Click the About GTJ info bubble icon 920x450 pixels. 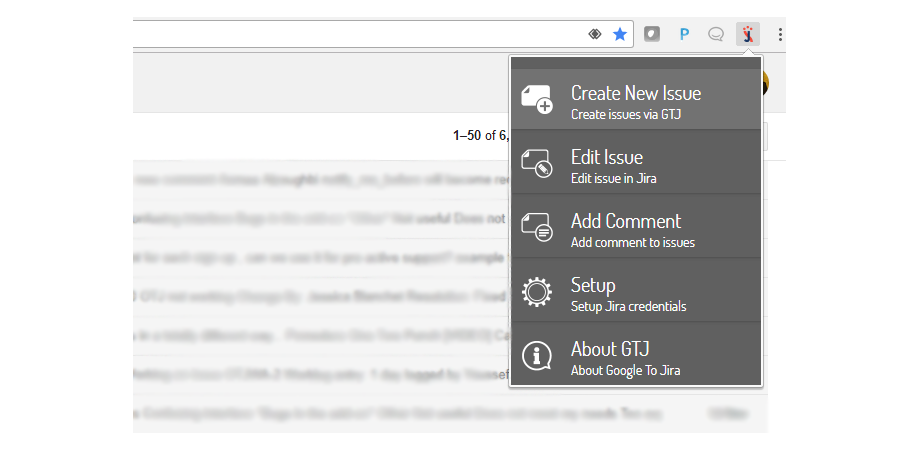537,355
